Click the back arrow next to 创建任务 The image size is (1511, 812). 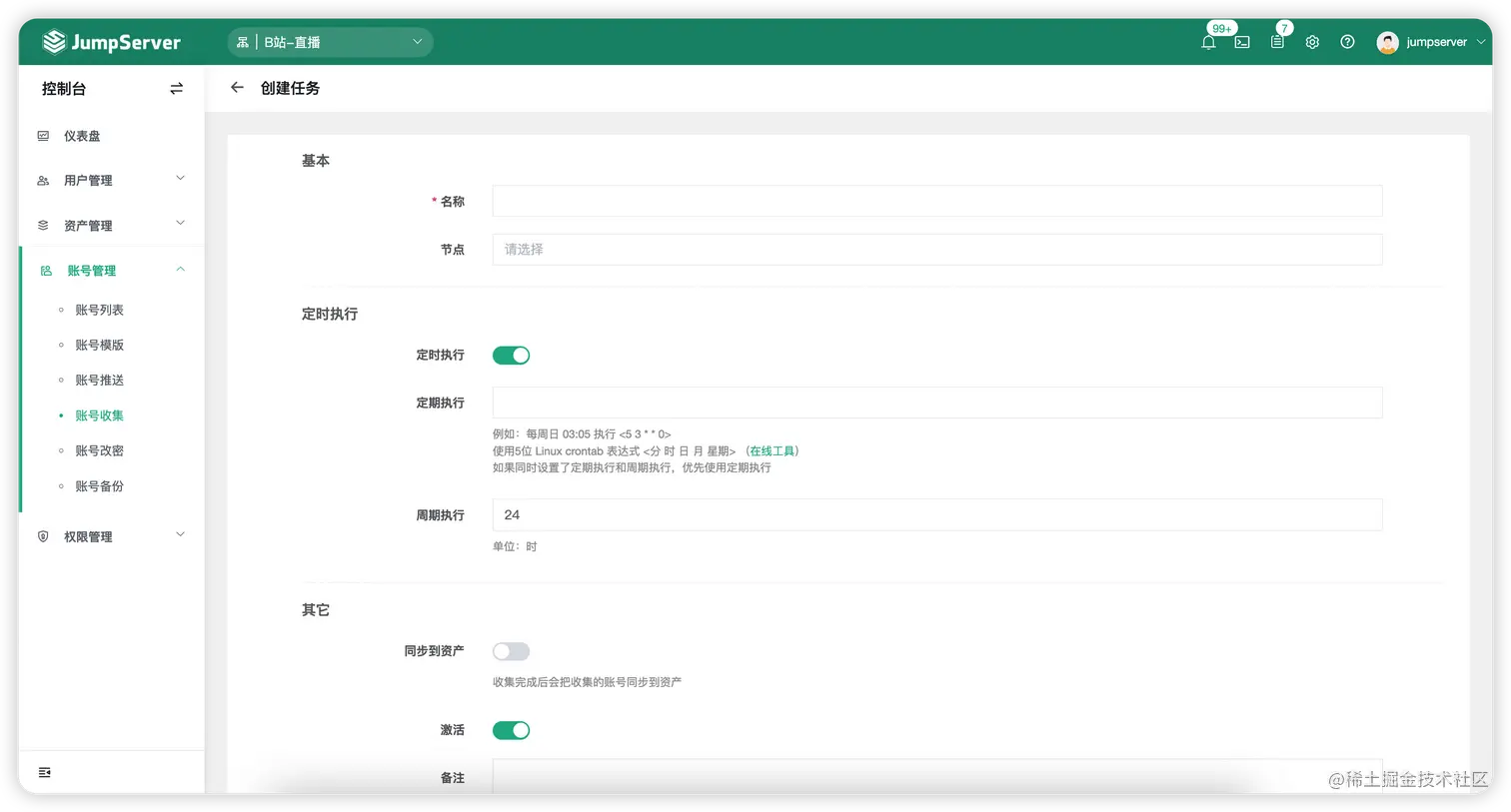(x=237, y=88)
